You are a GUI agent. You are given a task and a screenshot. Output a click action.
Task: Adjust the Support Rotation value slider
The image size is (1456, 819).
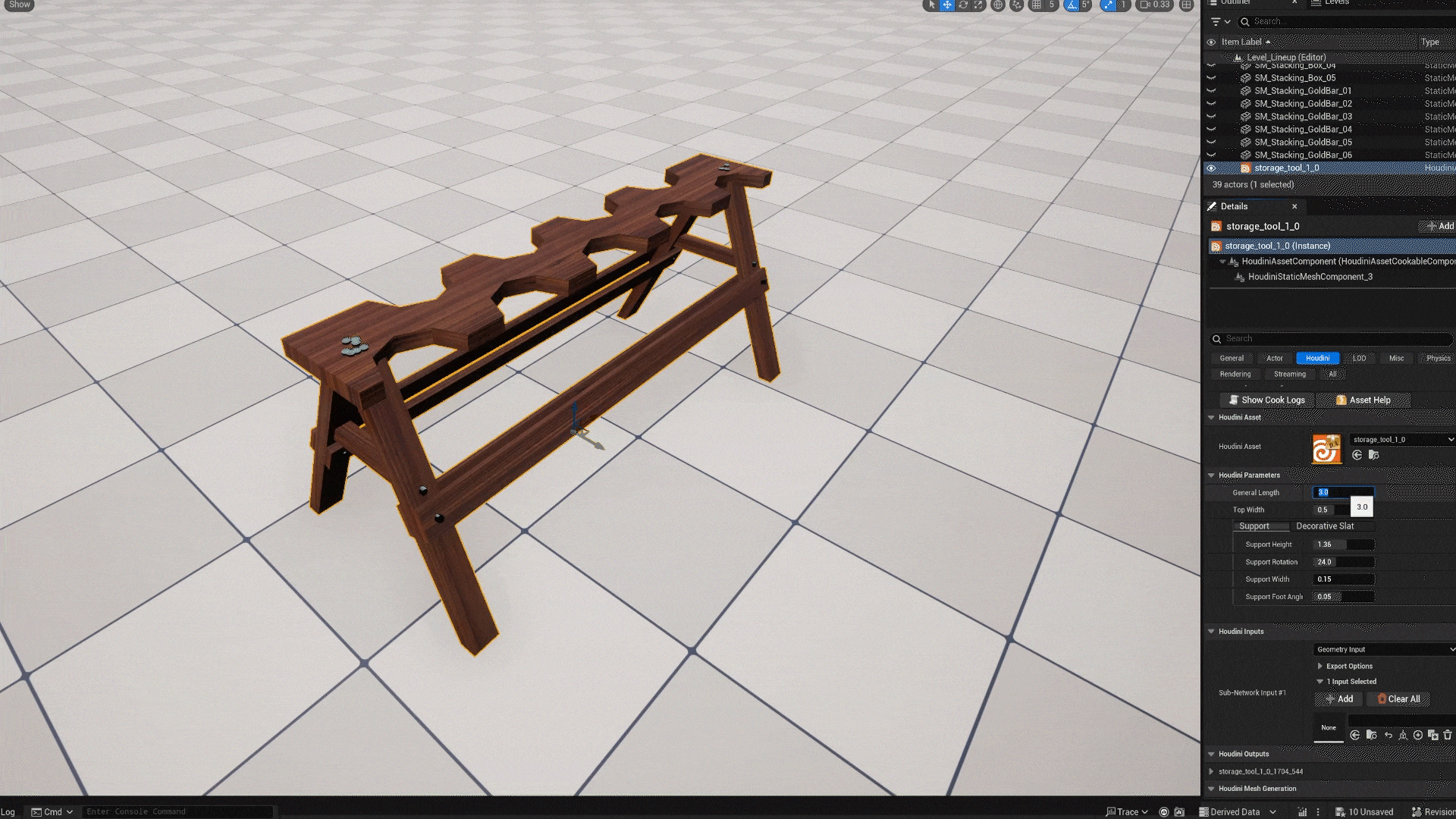[x=1343, y=562]
